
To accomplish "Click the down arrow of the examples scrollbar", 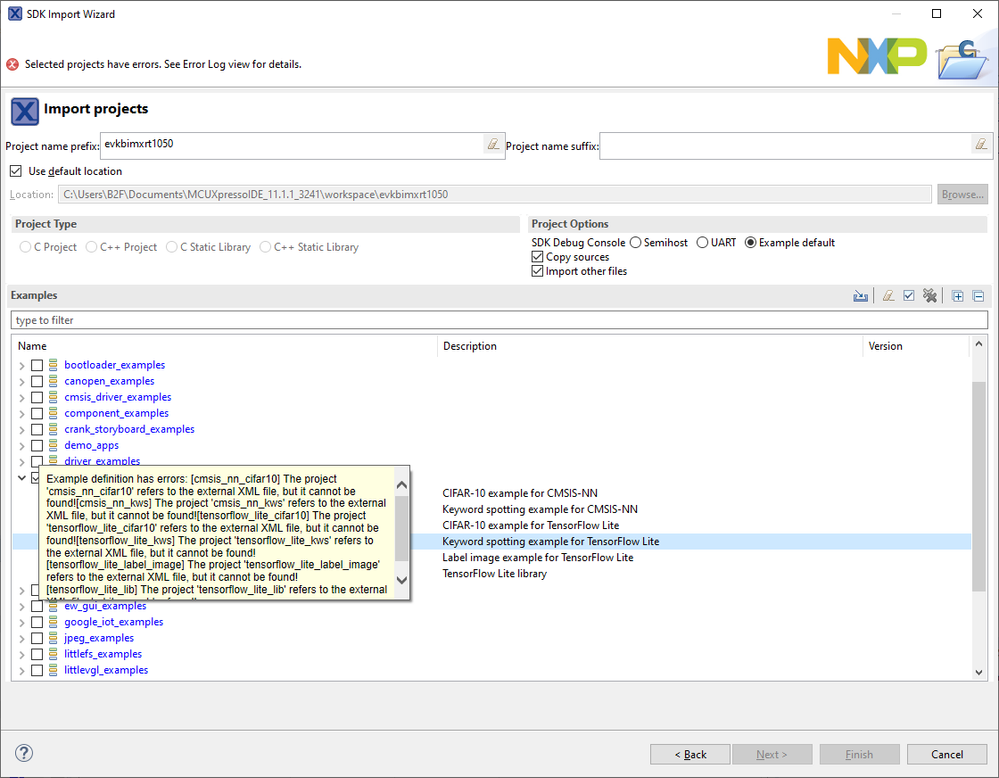I will click(x=979, y=672).
